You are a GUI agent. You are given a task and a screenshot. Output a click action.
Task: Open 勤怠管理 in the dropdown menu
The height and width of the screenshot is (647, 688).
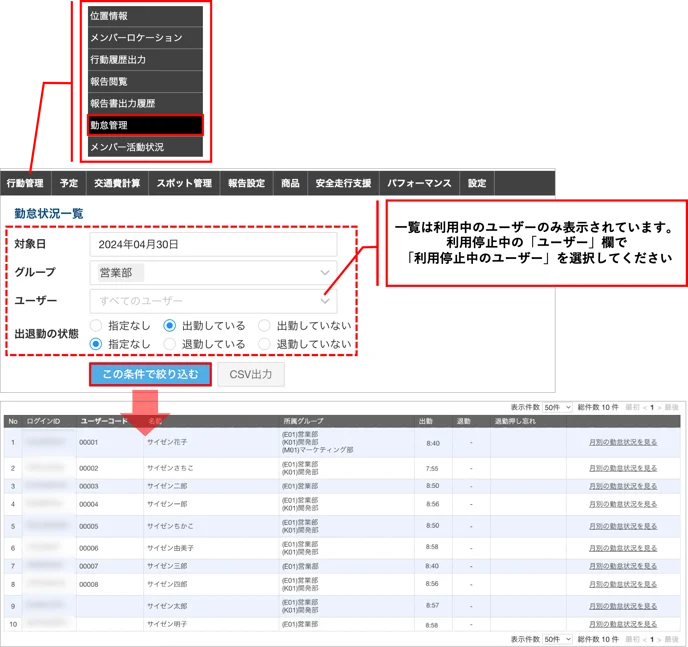pyautogui.click(x=145, y=125)
